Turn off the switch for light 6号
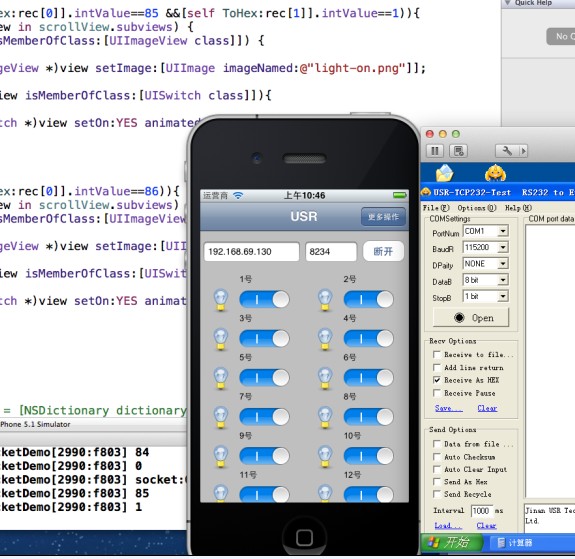 [368, 378]
